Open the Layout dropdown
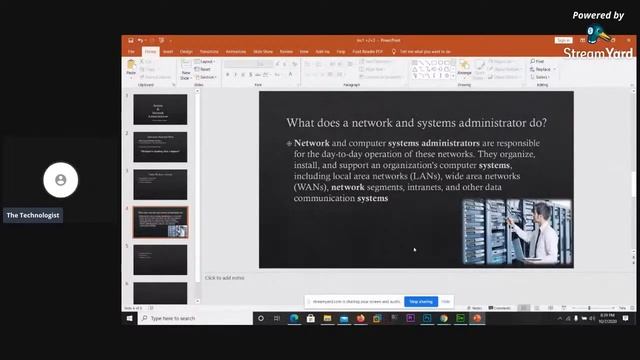Screen dimensions: 640x360 205,62
